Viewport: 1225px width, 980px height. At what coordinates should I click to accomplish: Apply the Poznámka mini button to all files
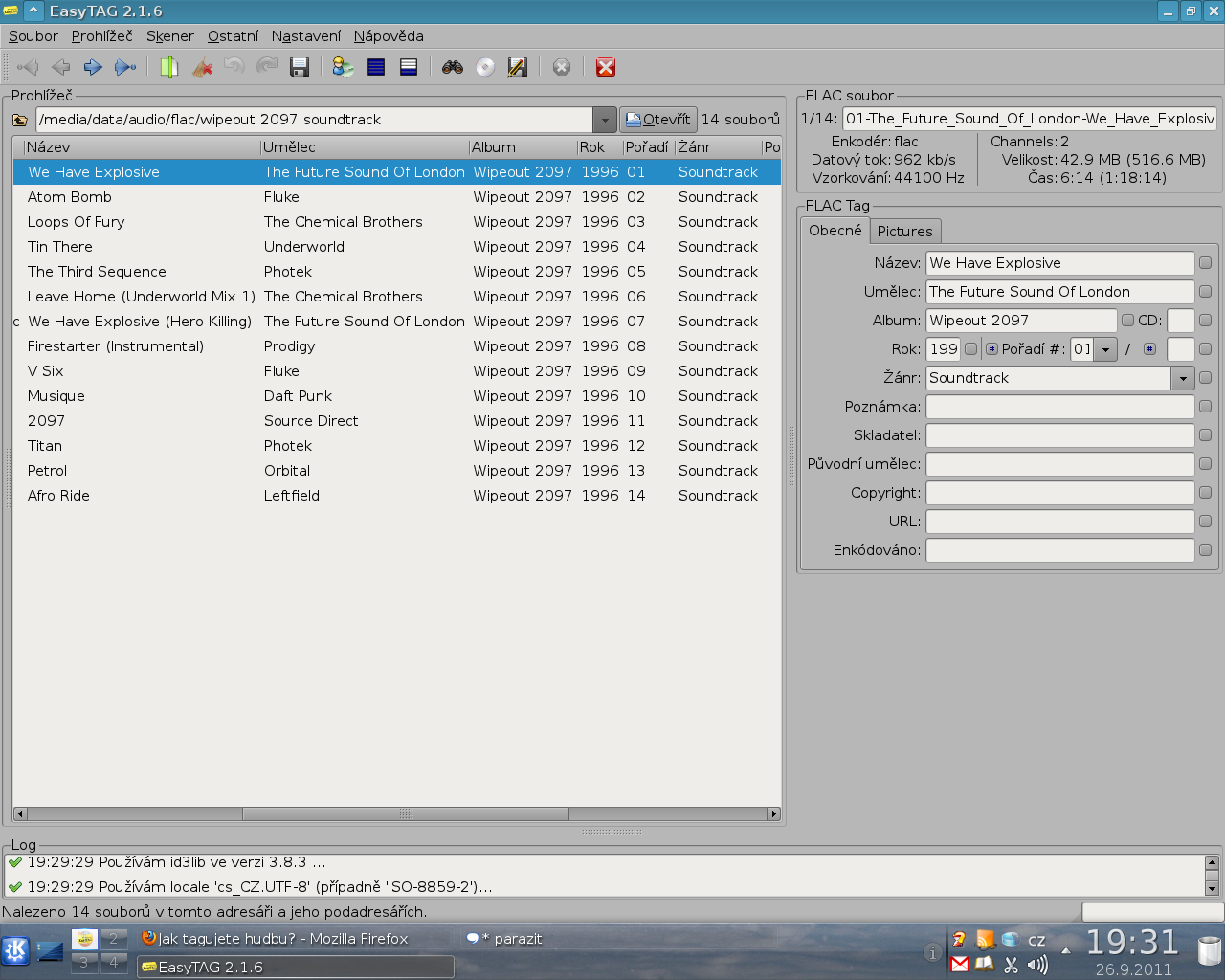1205,407
